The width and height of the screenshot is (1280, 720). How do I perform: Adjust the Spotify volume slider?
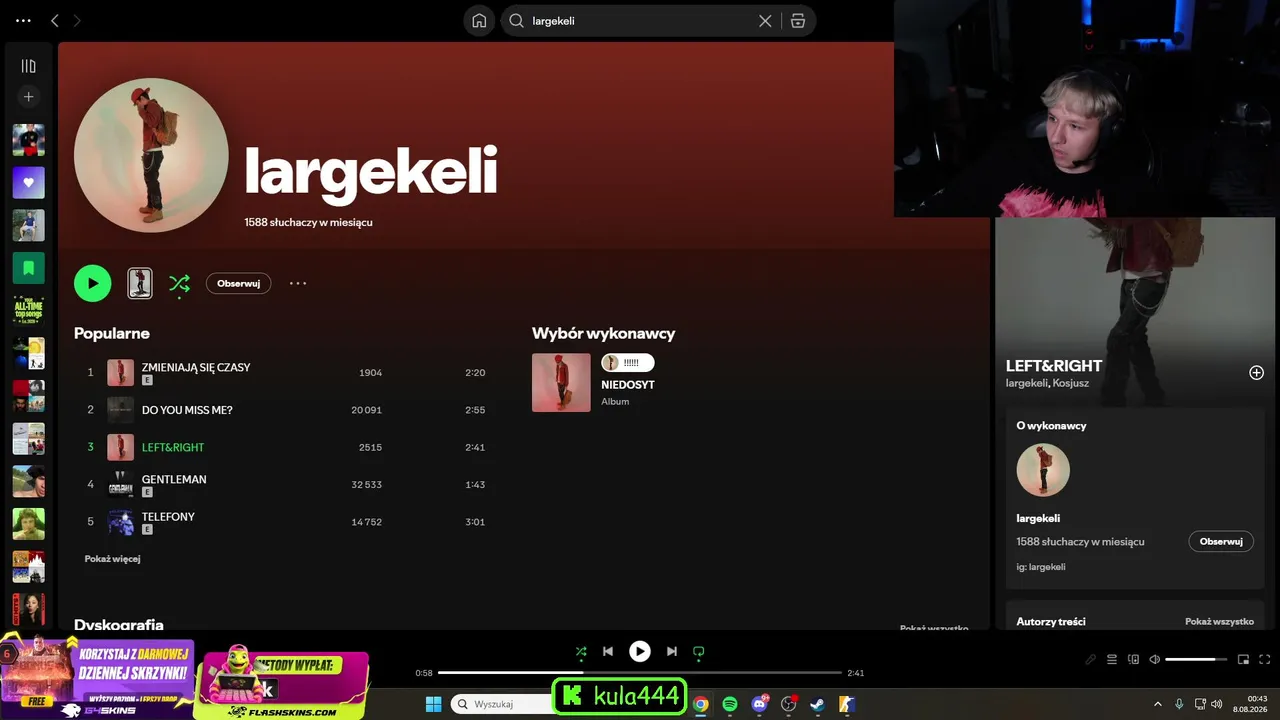click(1196, 660)
